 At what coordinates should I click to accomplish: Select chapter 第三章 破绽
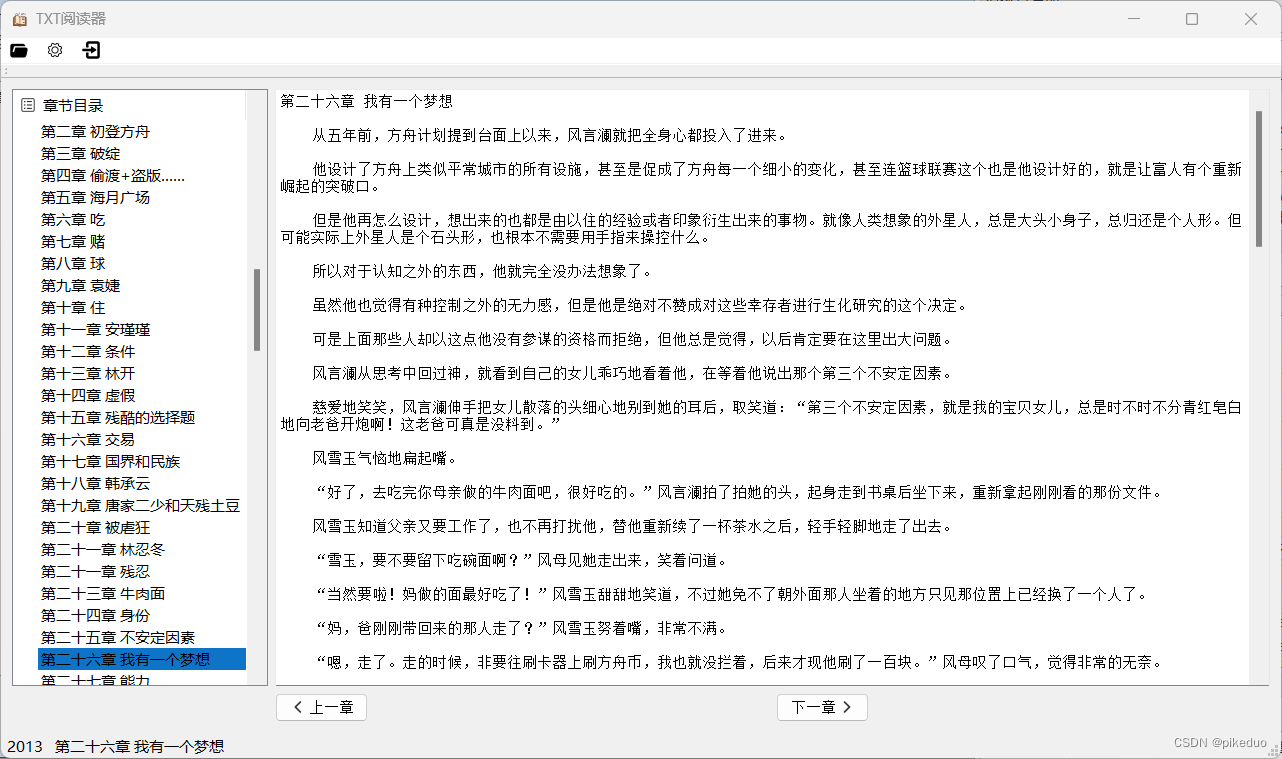pyautogui.click(x=80, y=154)
